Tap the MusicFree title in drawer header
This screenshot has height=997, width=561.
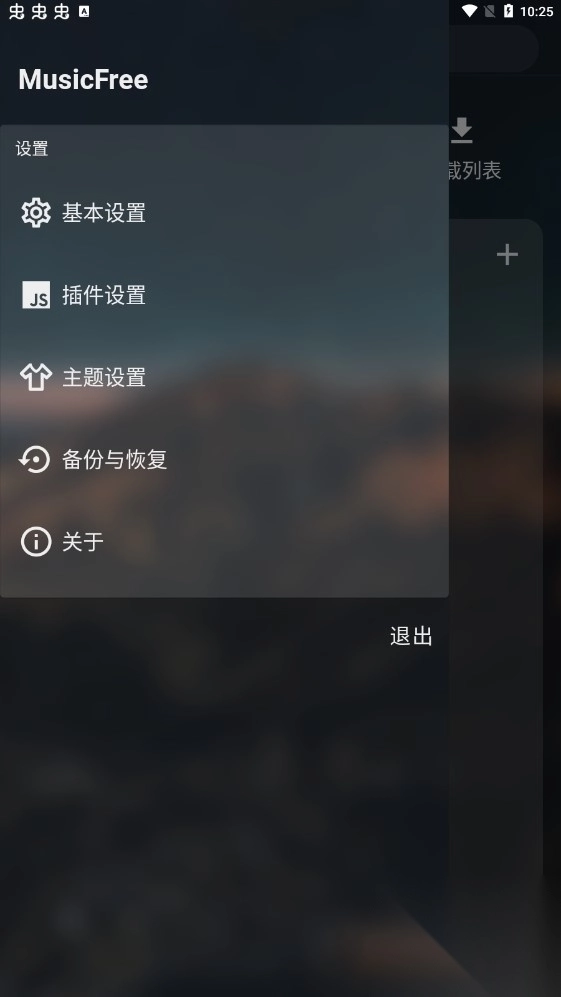pos(83,79)
